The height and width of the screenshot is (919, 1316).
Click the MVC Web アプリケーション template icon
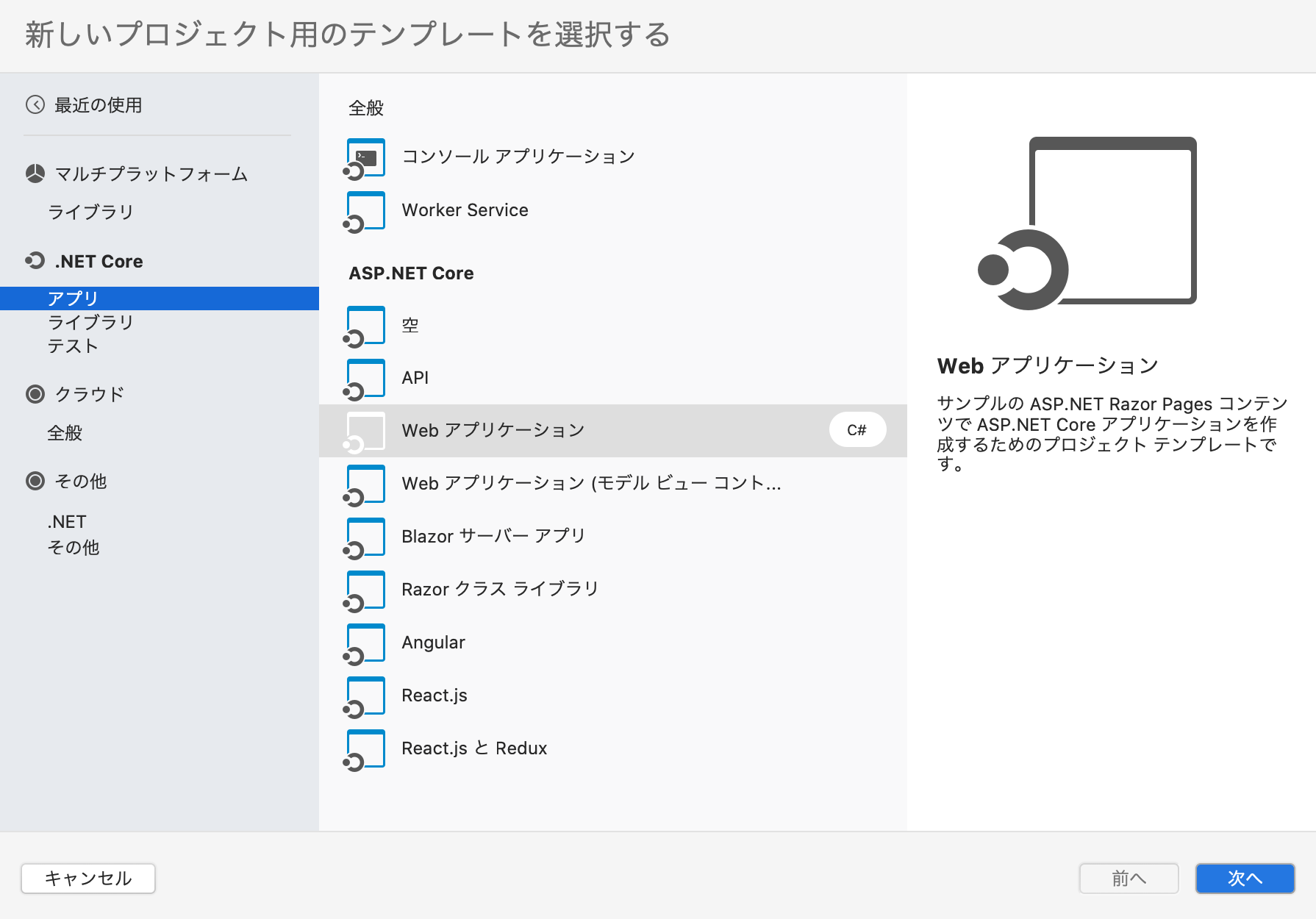(x=365, y=485)
